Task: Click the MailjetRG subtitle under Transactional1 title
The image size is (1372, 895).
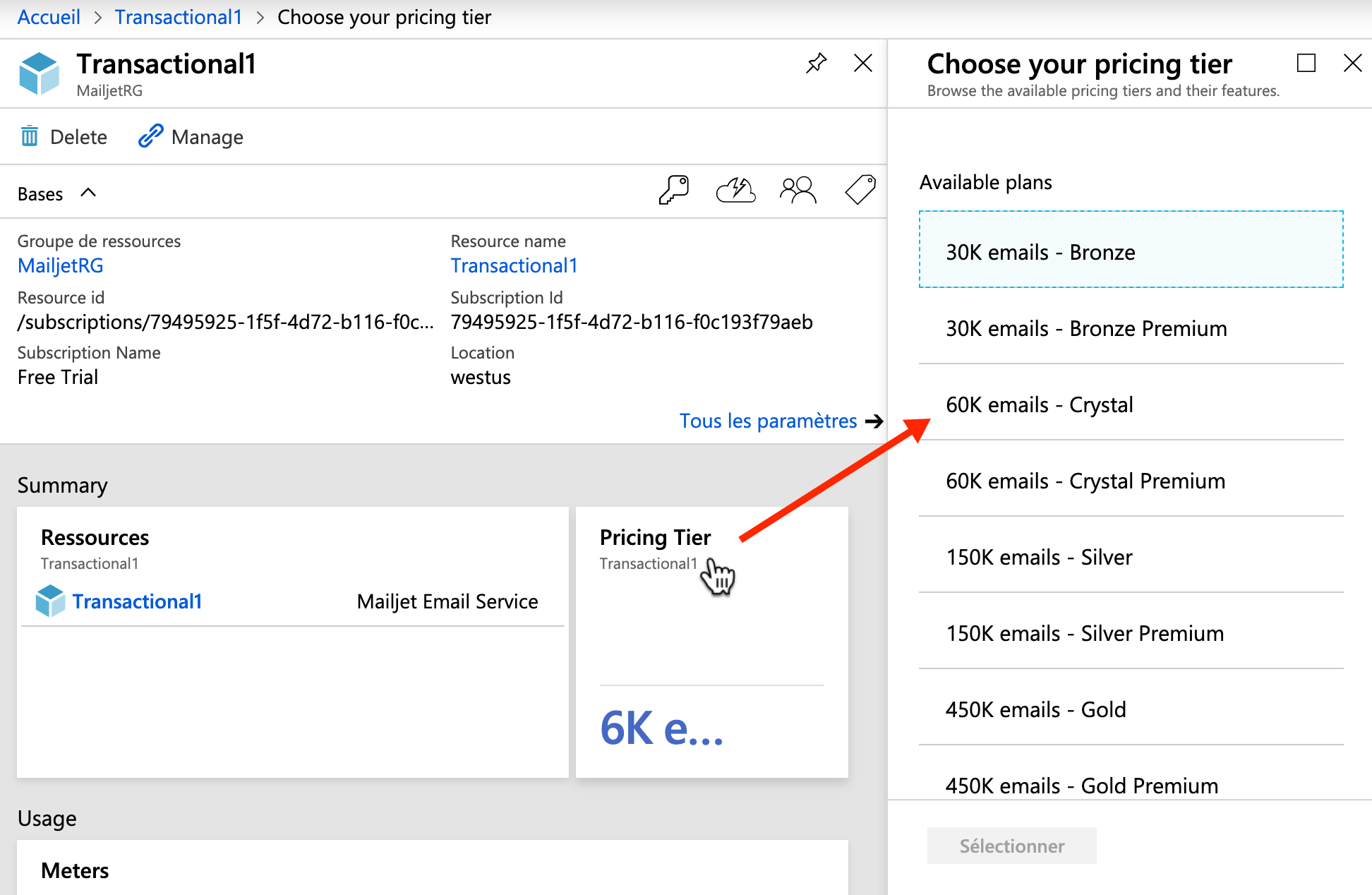Action: [110, 91]
